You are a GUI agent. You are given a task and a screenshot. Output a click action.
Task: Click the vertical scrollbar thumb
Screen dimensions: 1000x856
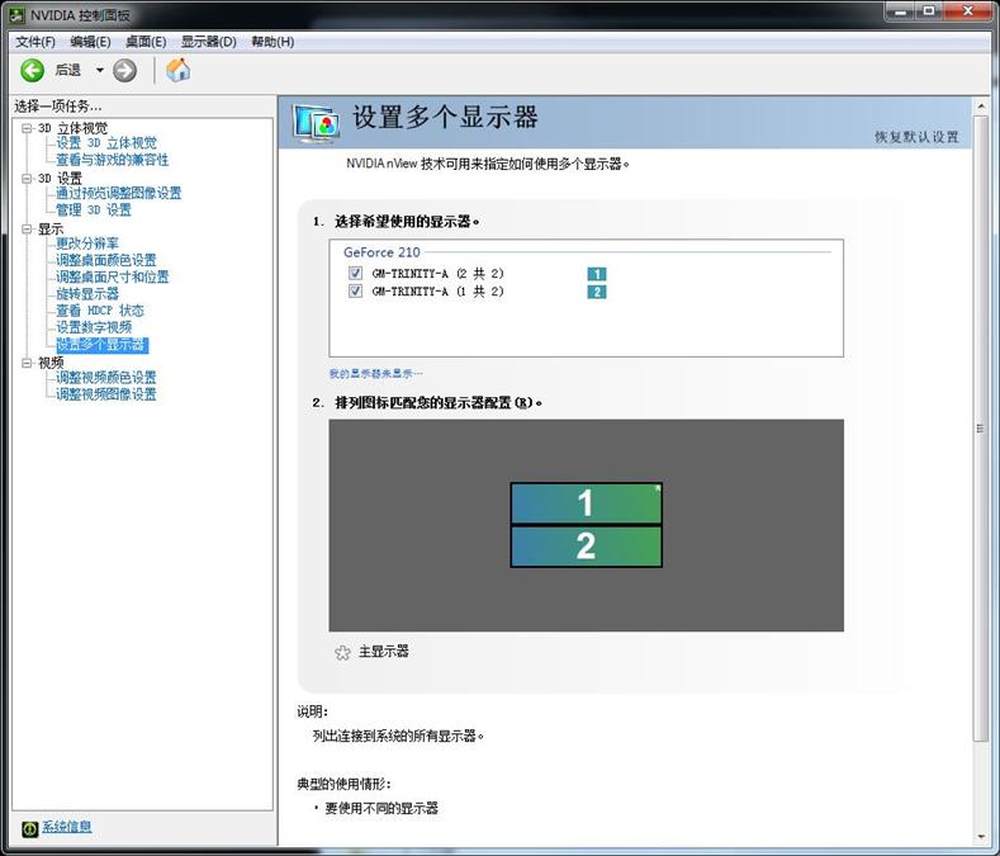[981, 428]
